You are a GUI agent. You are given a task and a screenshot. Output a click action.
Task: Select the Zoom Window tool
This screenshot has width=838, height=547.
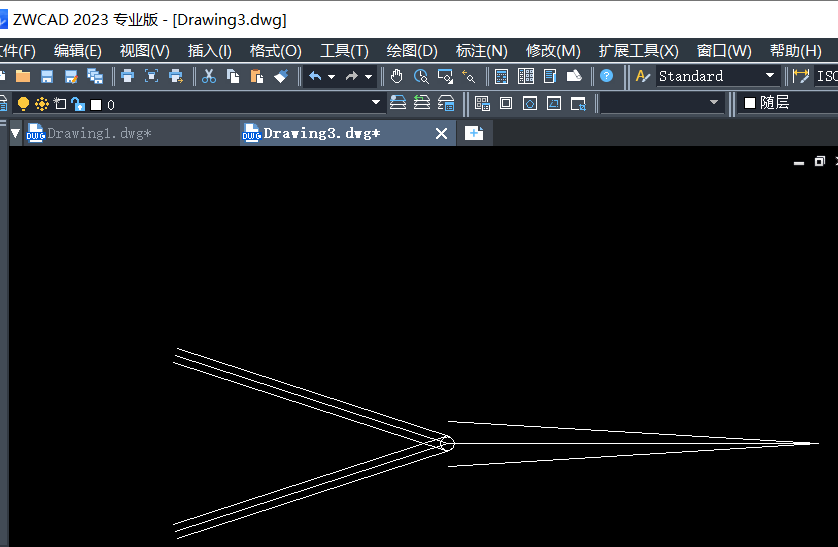coord(445,76)
